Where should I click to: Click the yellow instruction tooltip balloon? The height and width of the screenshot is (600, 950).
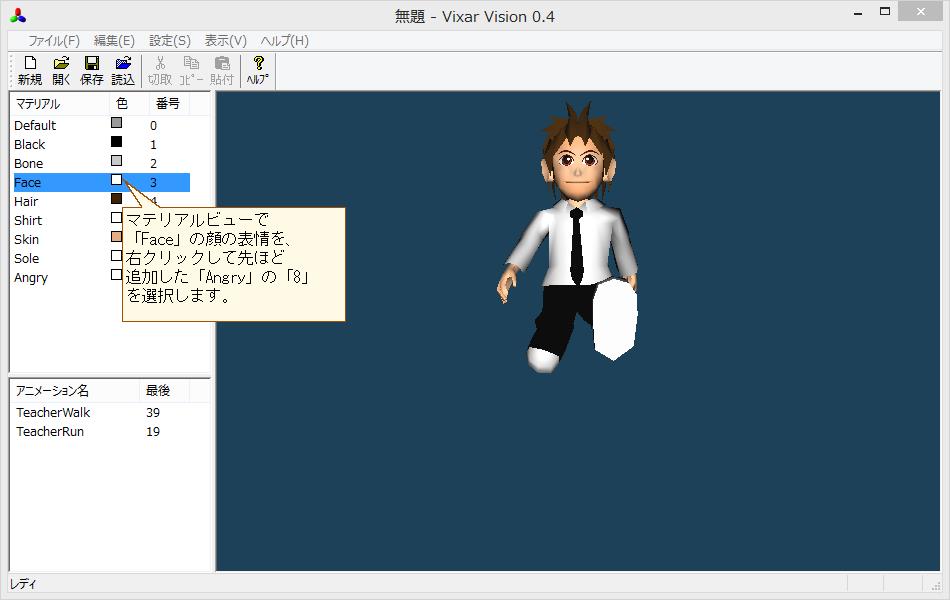point(234,263)
